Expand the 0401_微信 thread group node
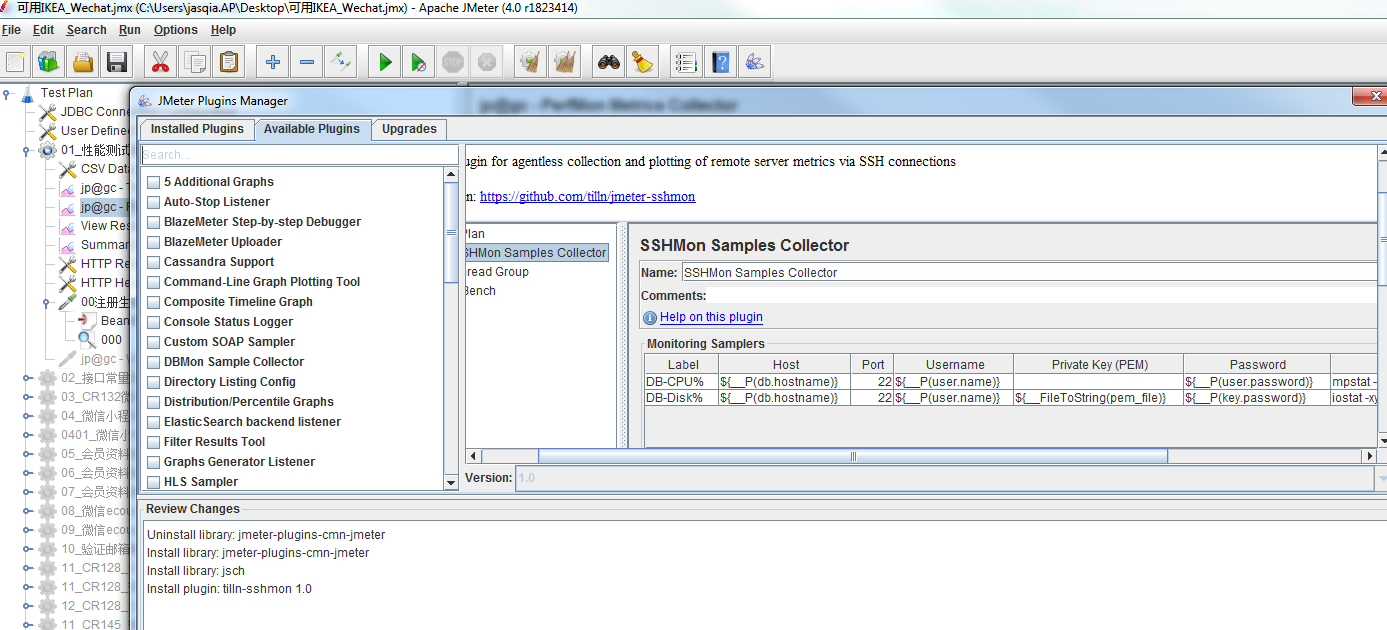The height and width of the screenshot is (630, 1387). 27,435
